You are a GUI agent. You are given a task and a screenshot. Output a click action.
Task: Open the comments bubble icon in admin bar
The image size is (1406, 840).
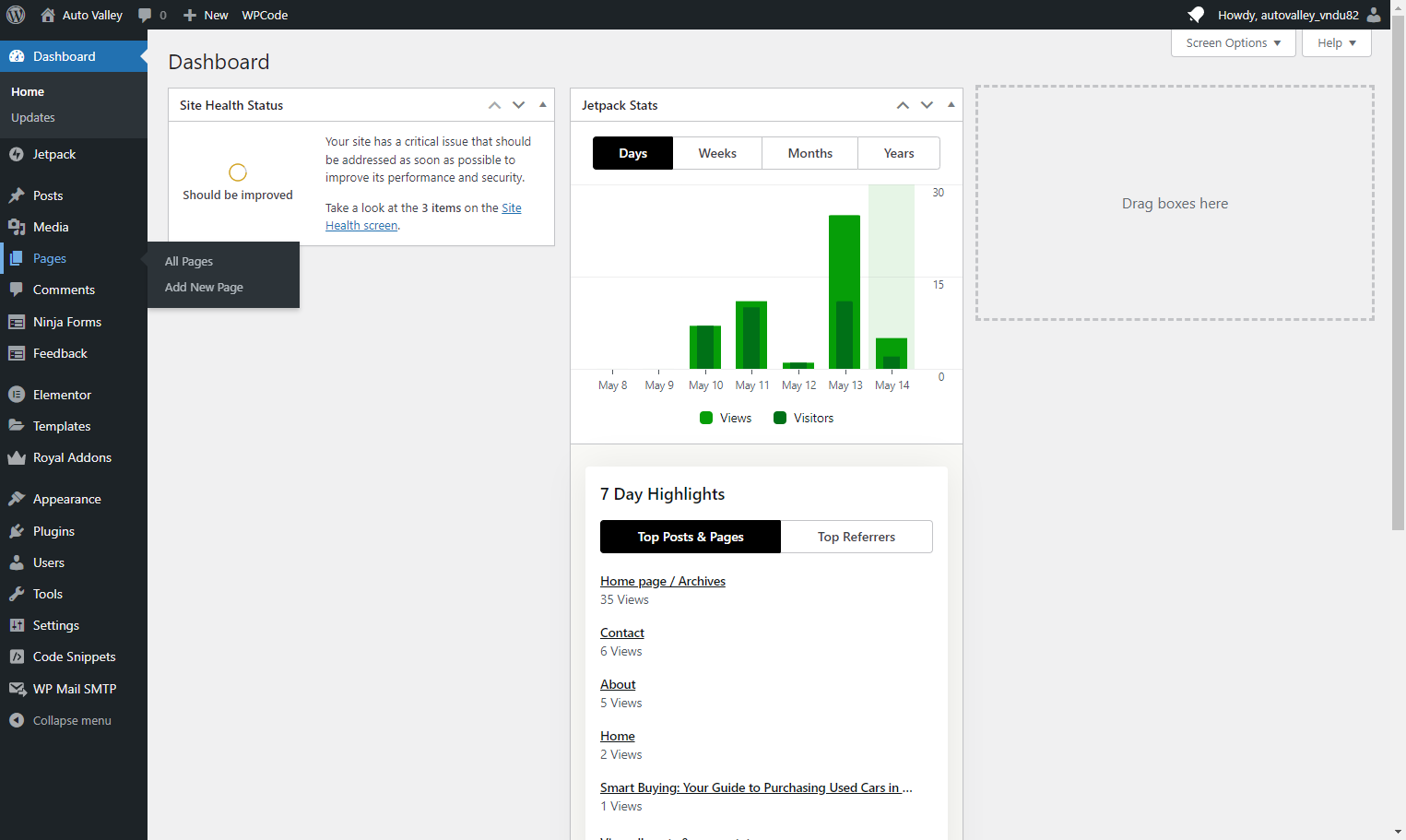145,15
